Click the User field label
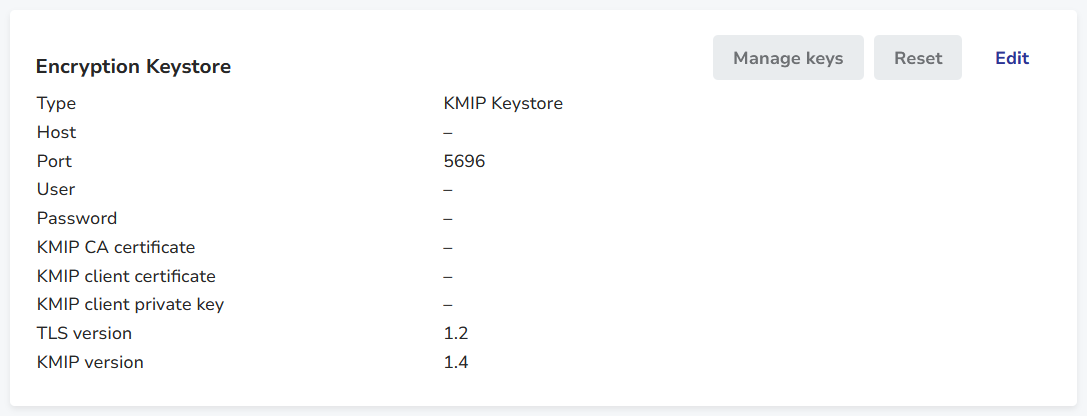 tap(56, 190)
